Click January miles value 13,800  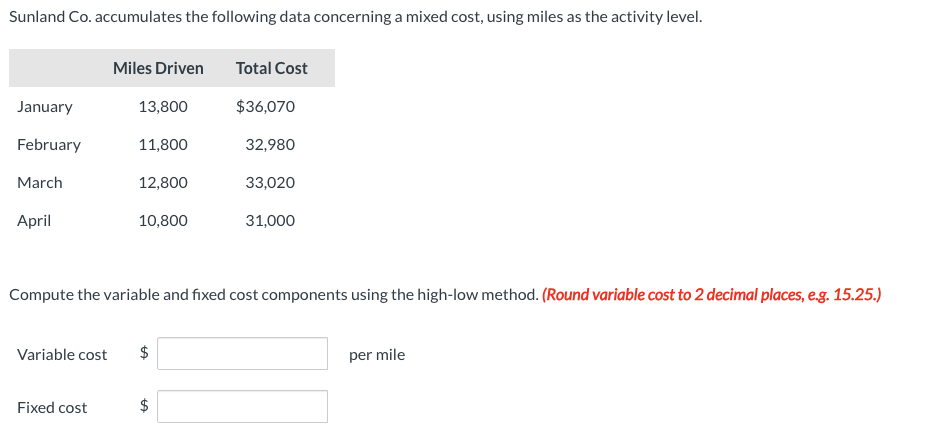(x=163, y=107)
